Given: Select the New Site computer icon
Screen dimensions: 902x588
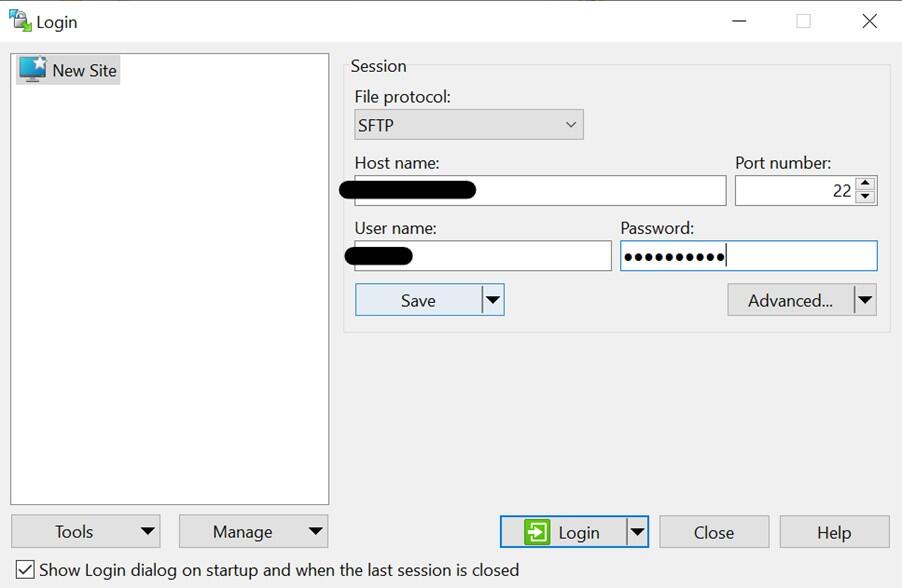Looking at the screenshot, I should 30,70.
